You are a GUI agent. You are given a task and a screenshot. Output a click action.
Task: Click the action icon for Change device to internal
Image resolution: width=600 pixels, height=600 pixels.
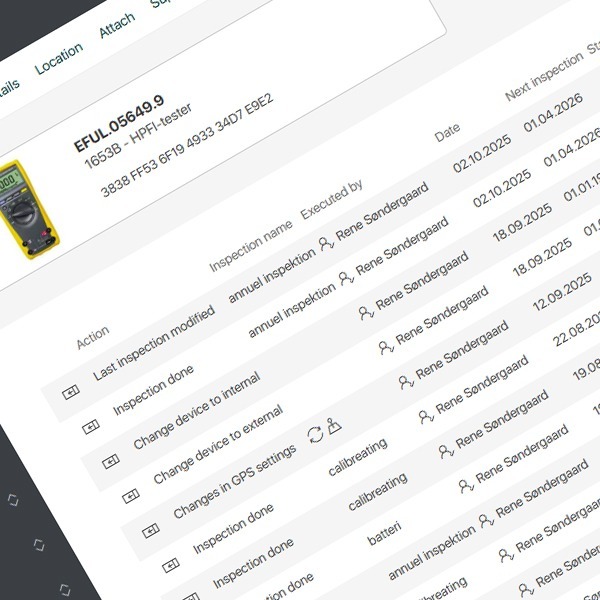(110, 461)
